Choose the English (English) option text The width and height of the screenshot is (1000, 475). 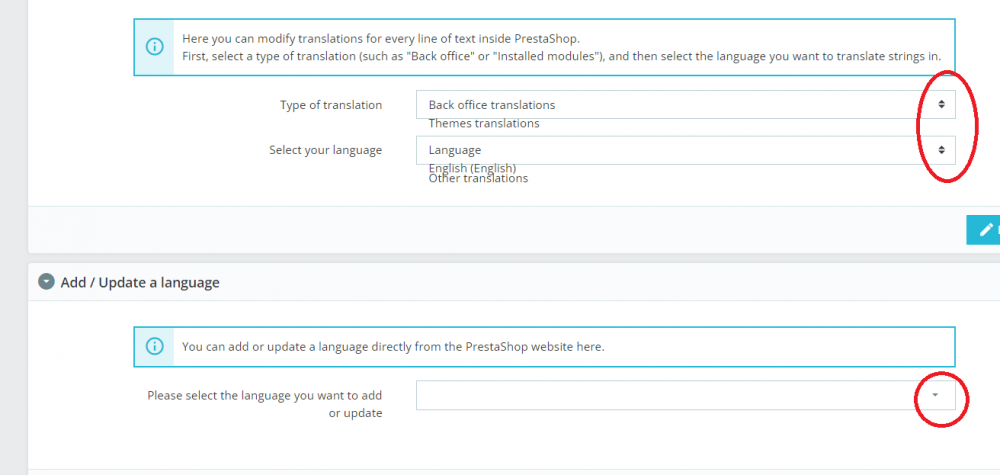coord(471,168)
